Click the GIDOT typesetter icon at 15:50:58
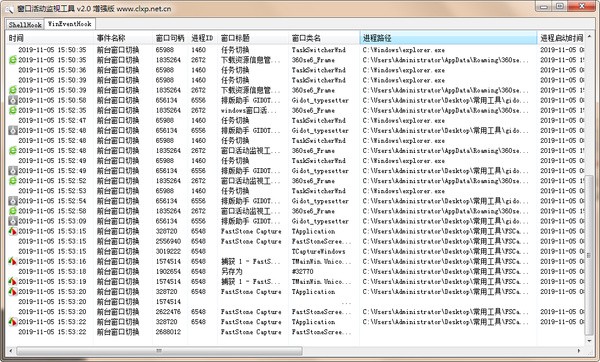The width and height of the screenshot is (600, 362). tap(13, 100)
